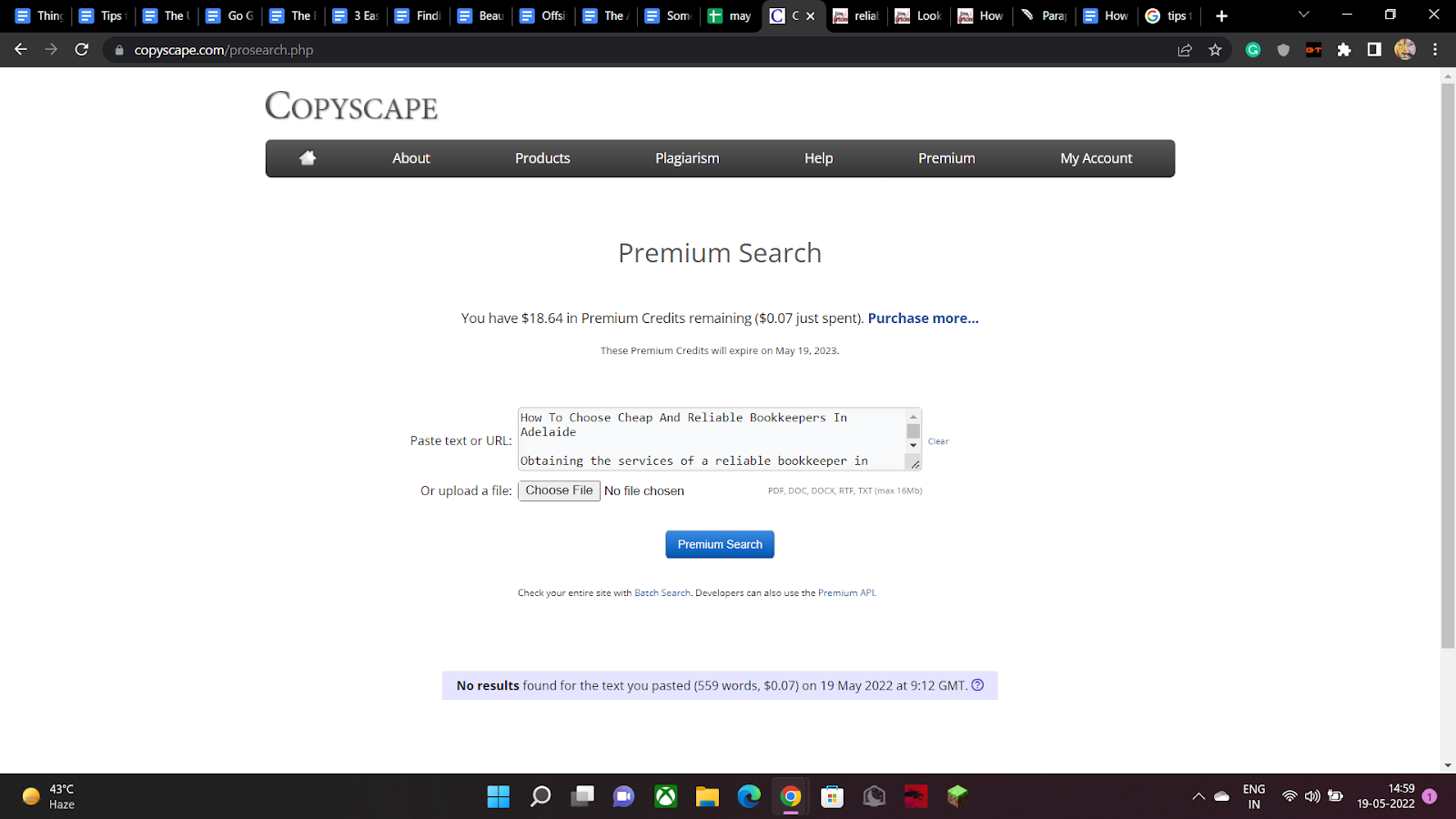Switch to the 'Offsi' Docs tab

(544, 15)
